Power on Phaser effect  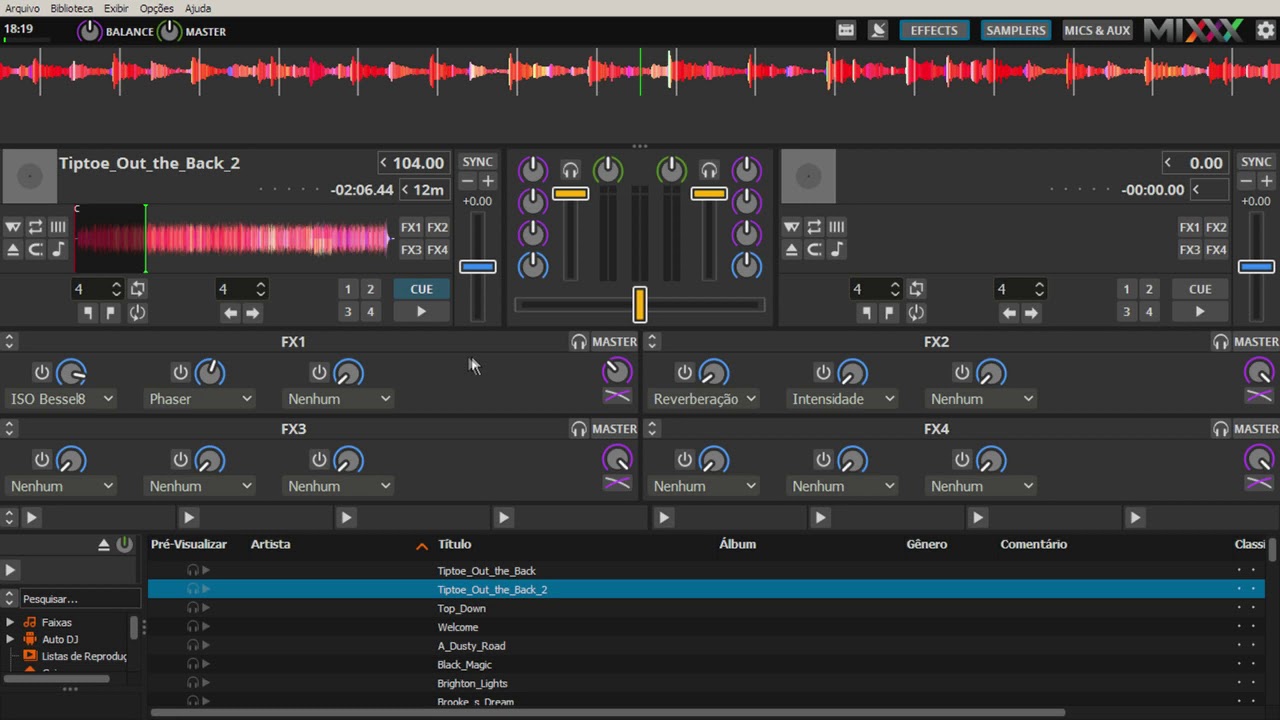click(180, 372)
